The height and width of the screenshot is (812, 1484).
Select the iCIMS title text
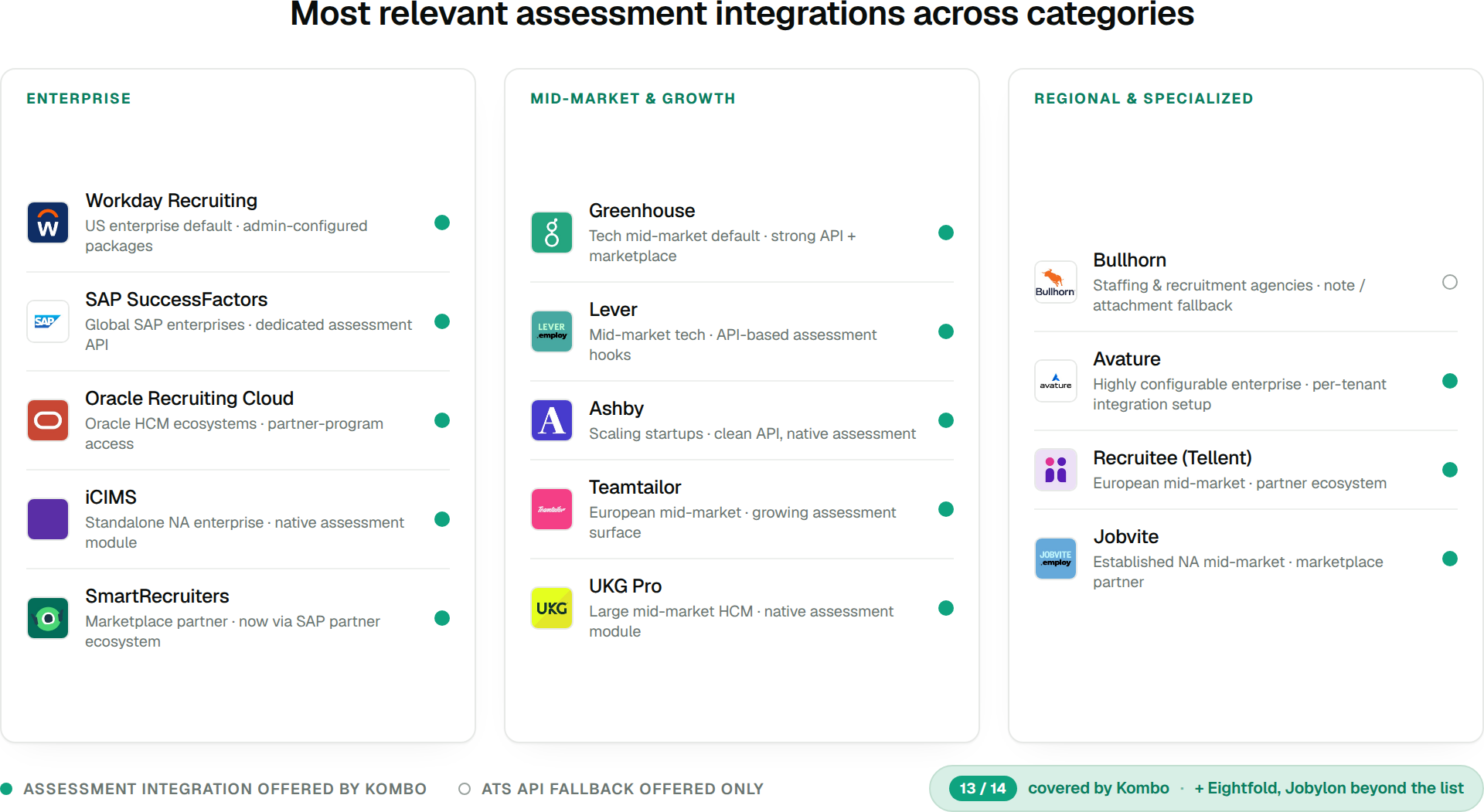click(111, 498)
